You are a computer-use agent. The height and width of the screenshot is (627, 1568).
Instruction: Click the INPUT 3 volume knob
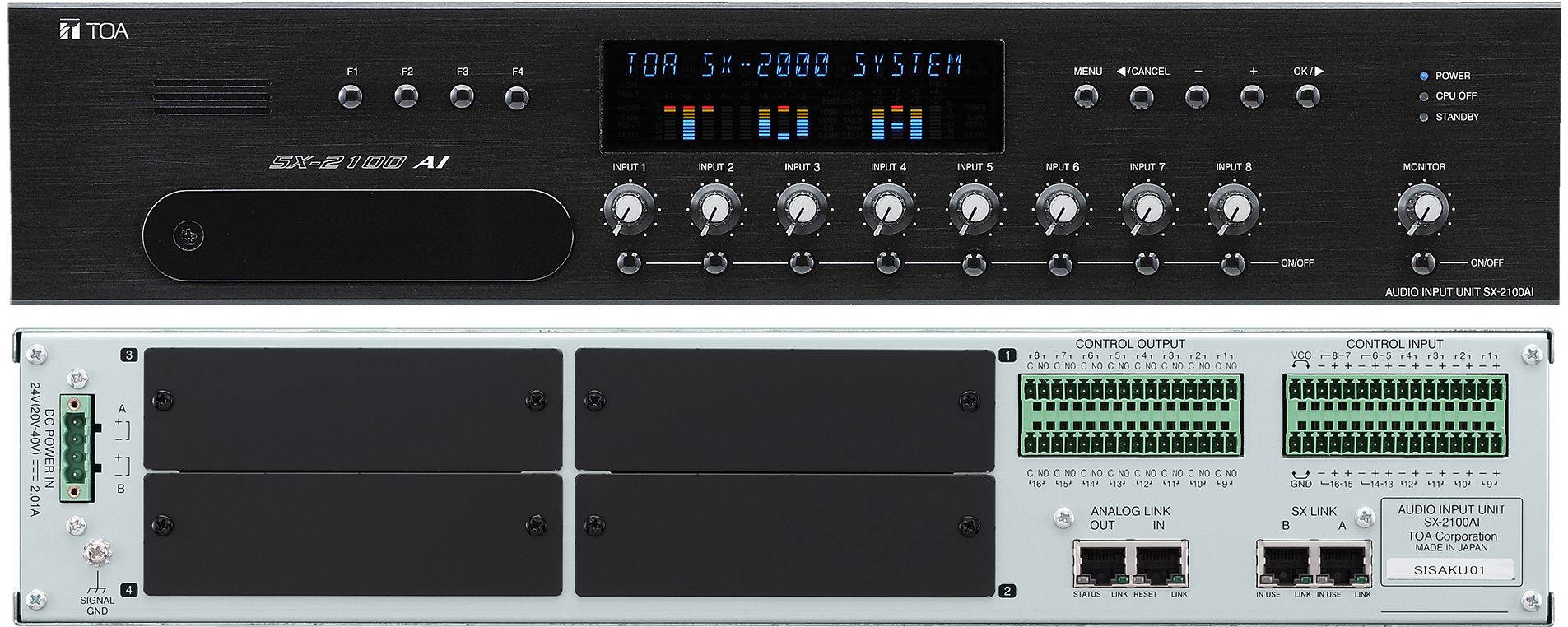tap(802, 209)
